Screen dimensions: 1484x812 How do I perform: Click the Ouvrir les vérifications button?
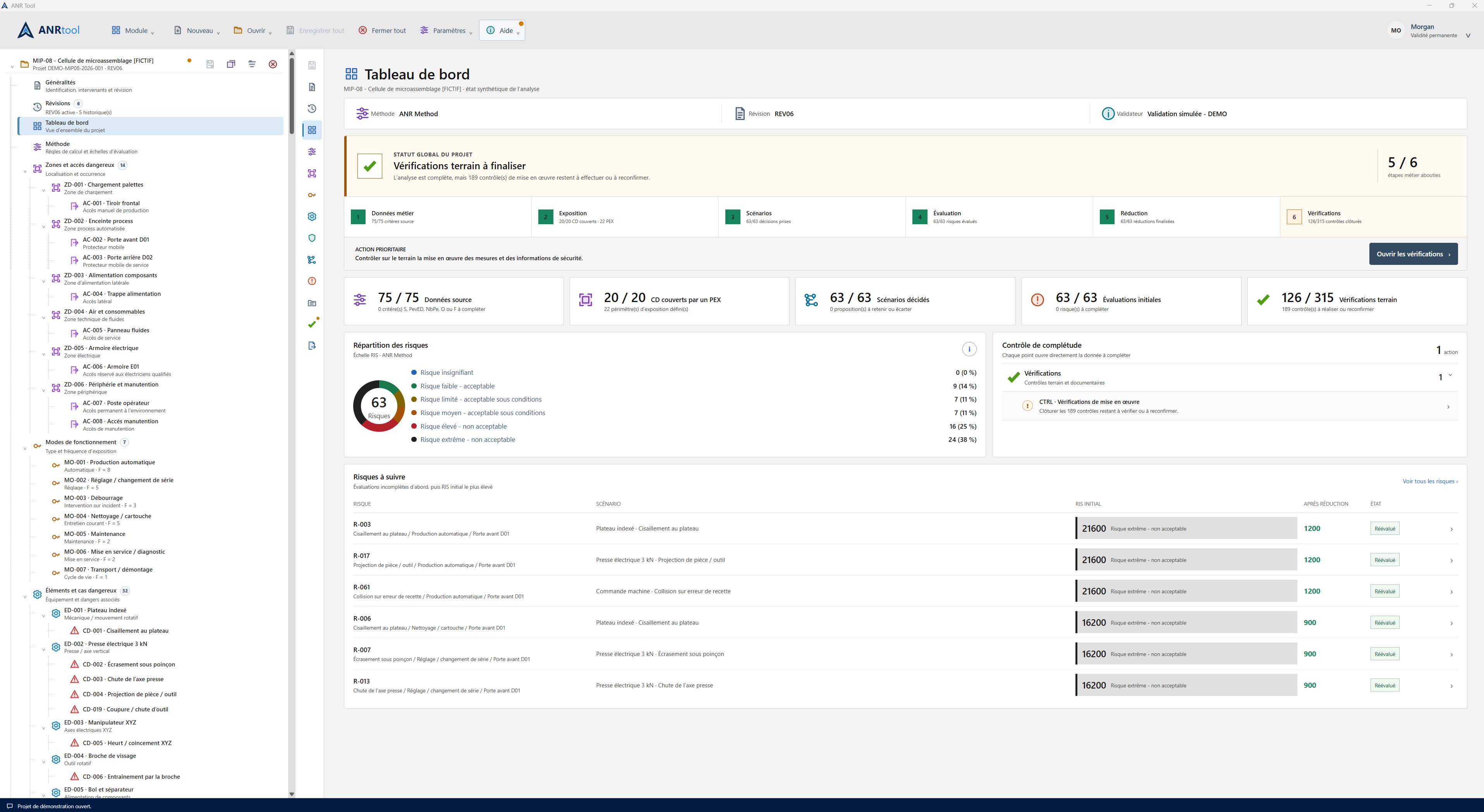(1413, 254)
